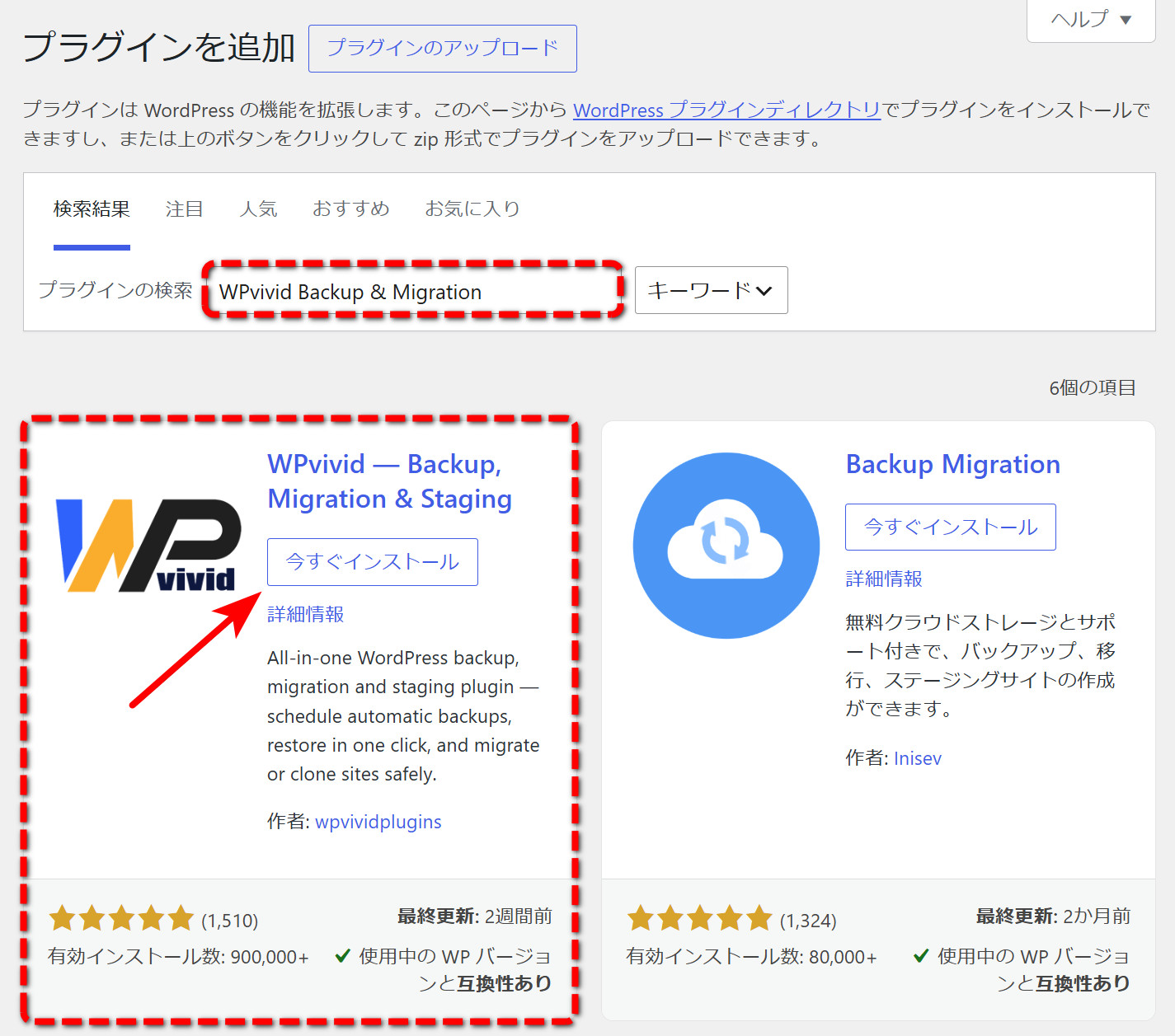Click 今すぐインストール for Backup Migration

[x=951, y=527]
